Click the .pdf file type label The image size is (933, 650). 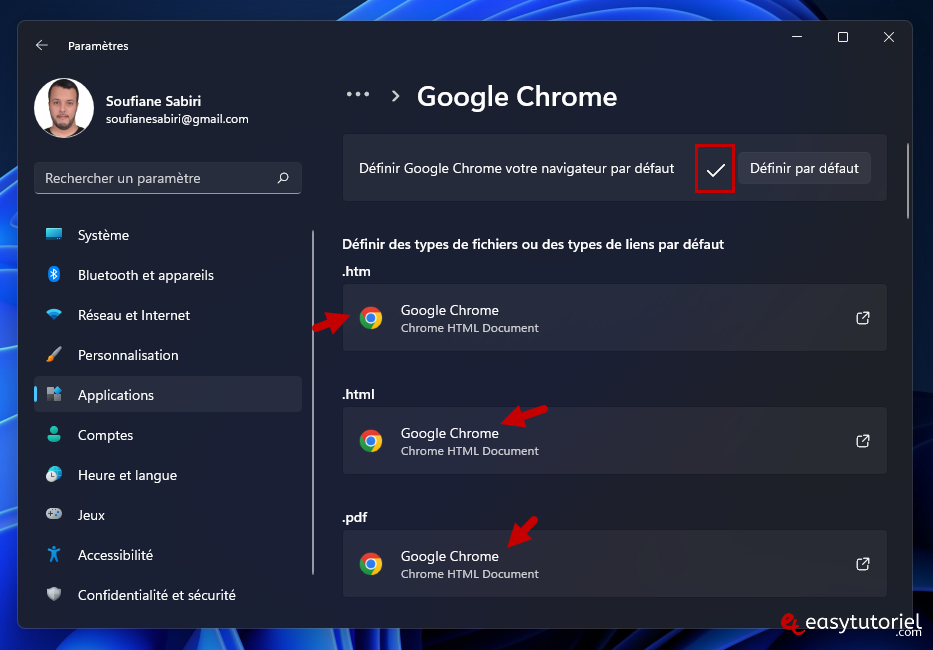click(x=355, y=517)
